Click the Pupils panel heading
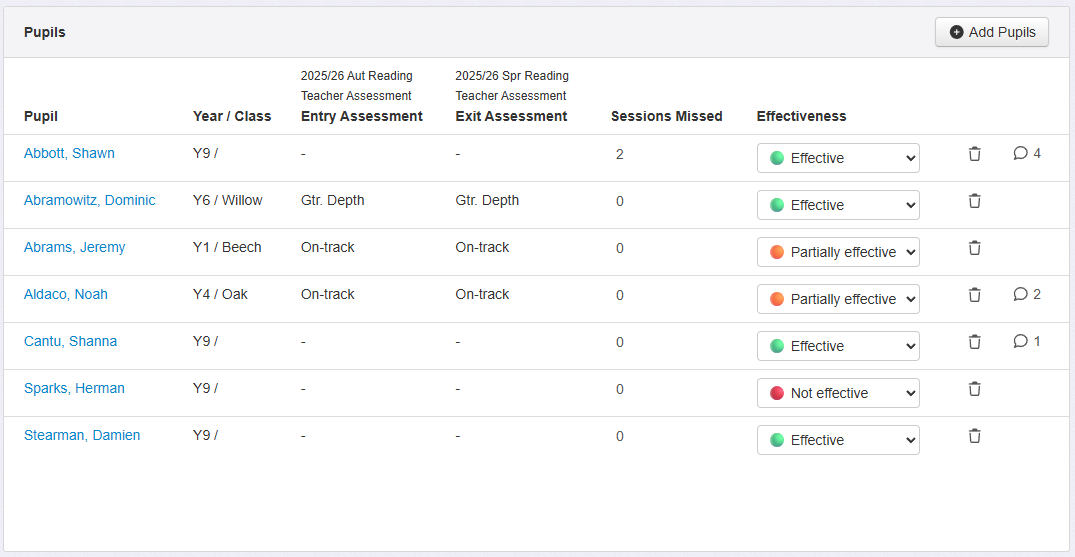 click(x=45, y=32)
